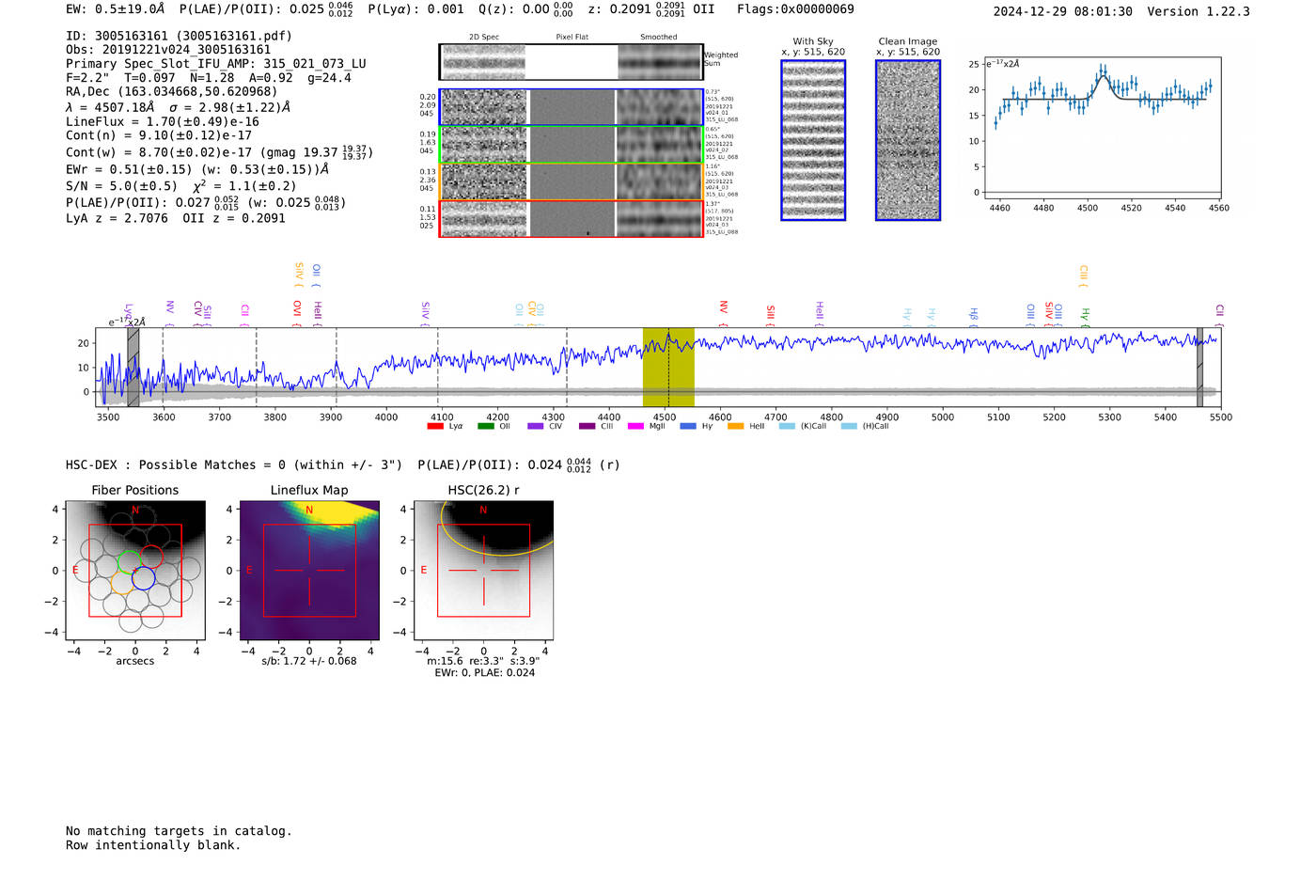Viewport: 1316px width, 896px height.
Task: Click the blue Hγ legend swatch
Action: point(688,427)
